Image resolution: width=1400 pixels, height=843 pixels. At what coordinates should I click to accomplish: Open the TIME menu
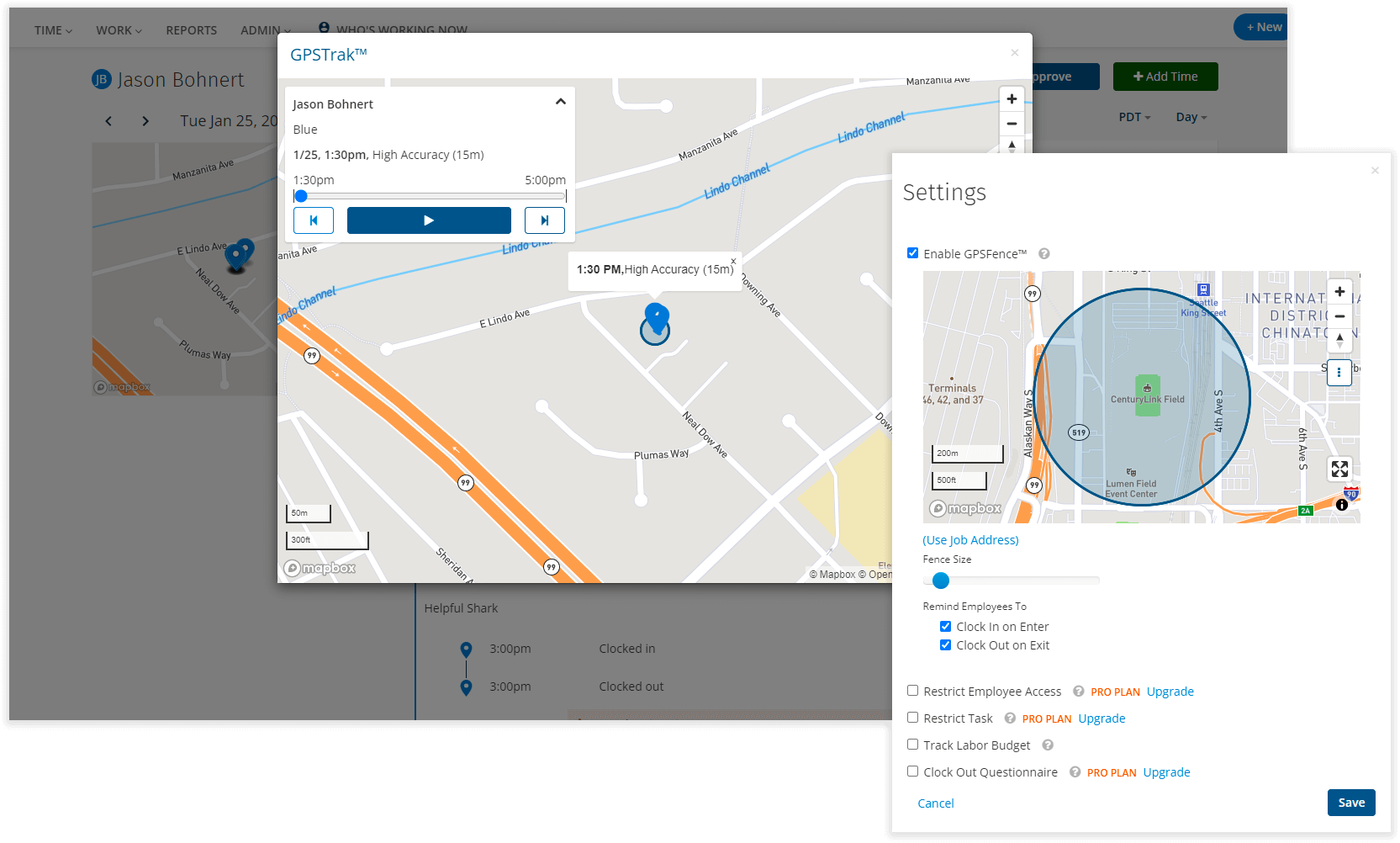53,30
